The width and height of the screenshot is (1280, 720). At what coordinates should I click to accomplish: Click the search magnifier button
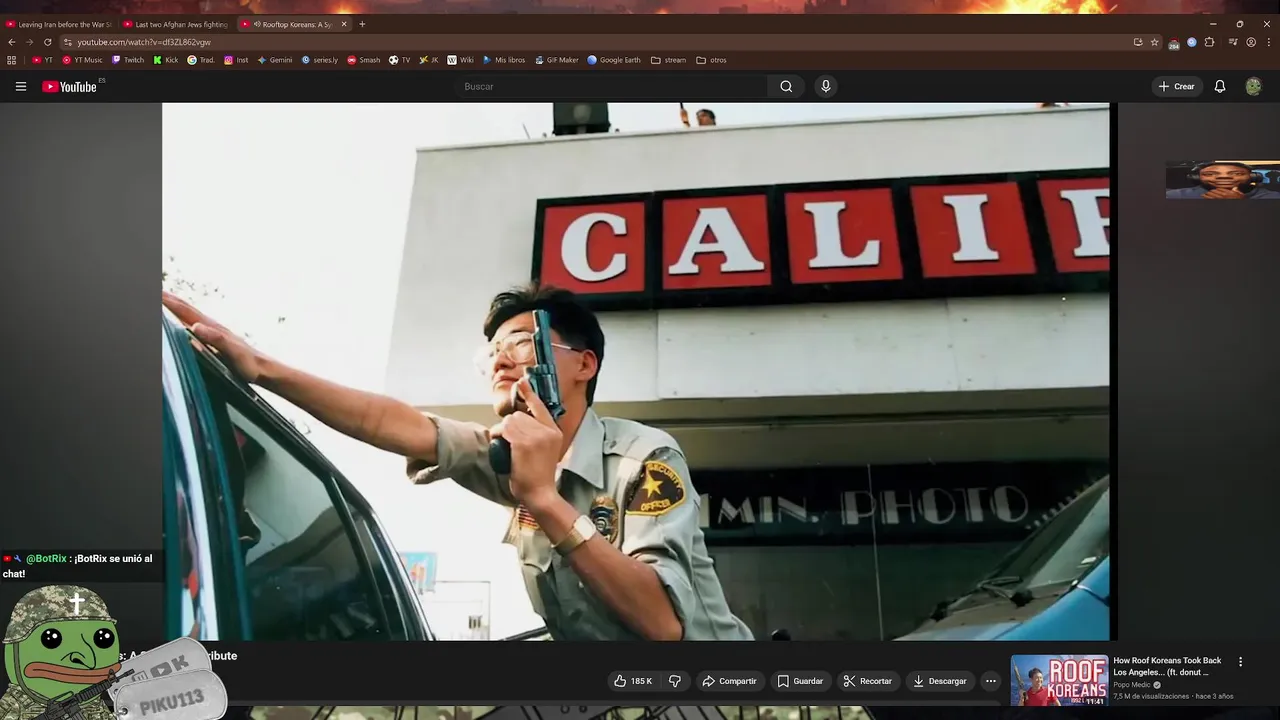point(786,86)
